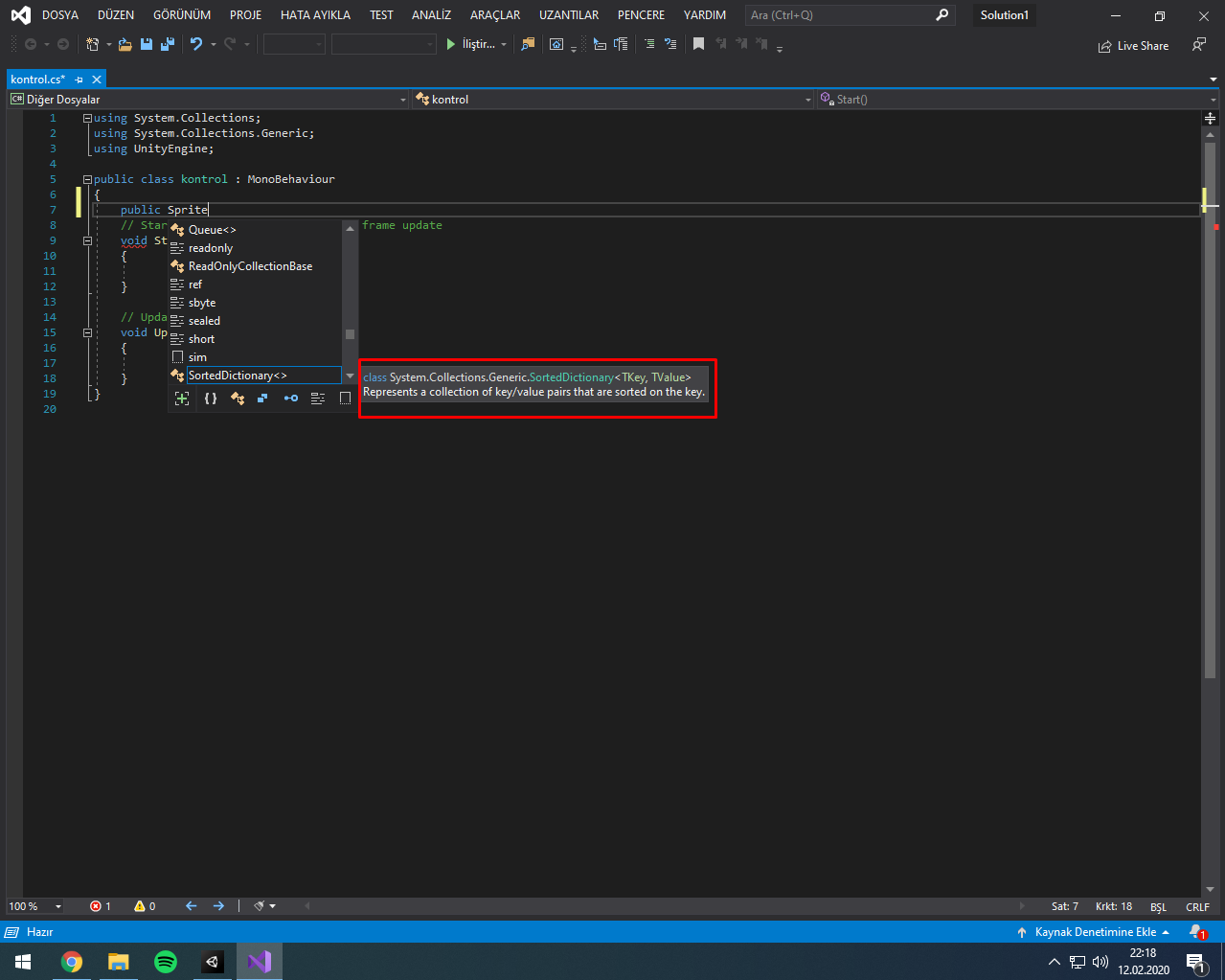Click the Comment Out Selected Lines icon
This screenshot has height=980, width=1225.
649,44
